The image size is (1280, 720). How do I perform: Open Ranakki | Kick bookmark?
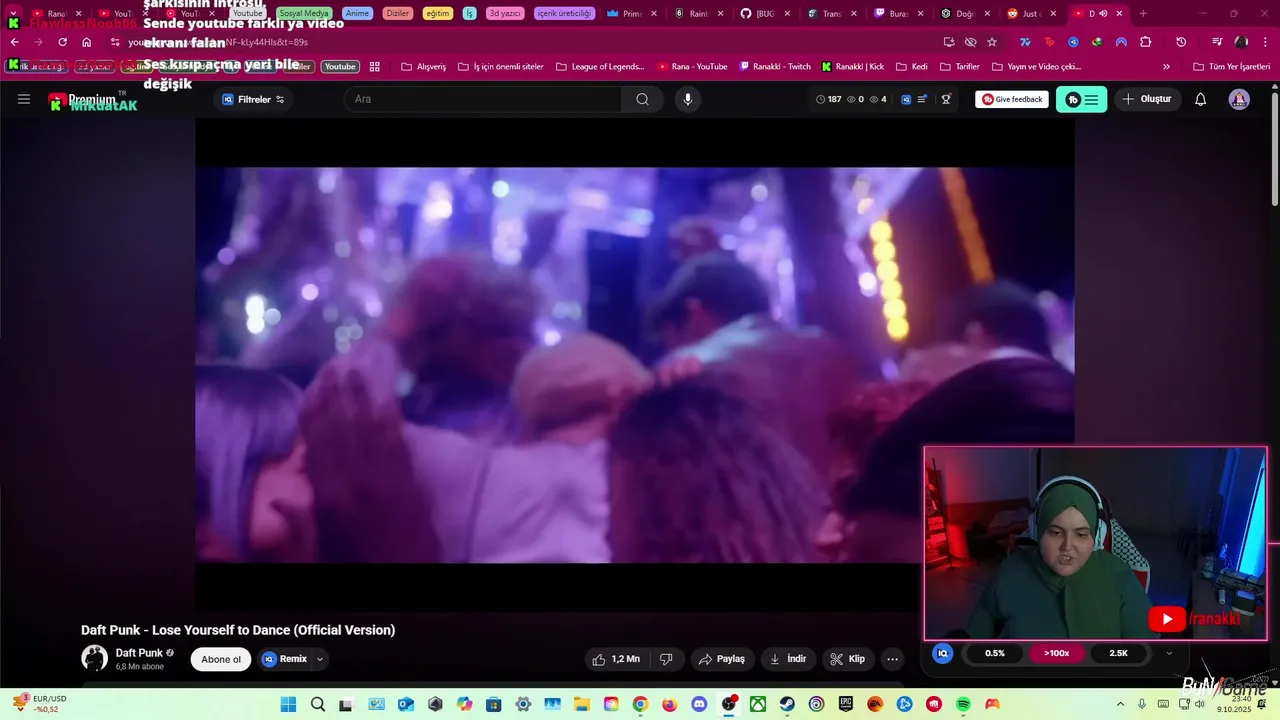(x=853, y=67)
